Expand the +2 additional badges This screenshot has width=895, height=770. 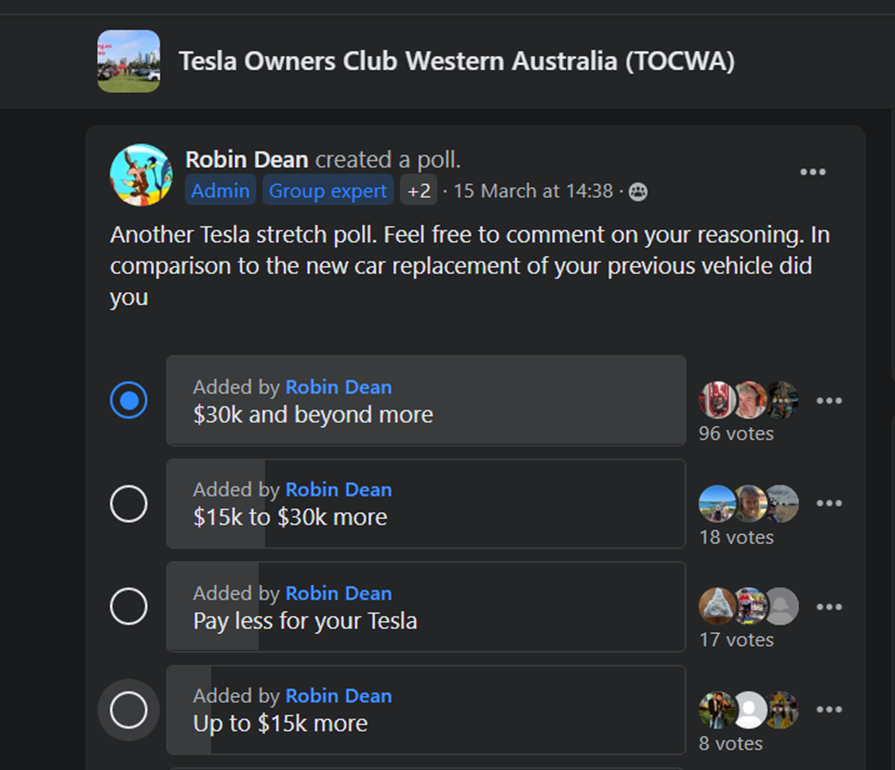(x=418, y=190)
